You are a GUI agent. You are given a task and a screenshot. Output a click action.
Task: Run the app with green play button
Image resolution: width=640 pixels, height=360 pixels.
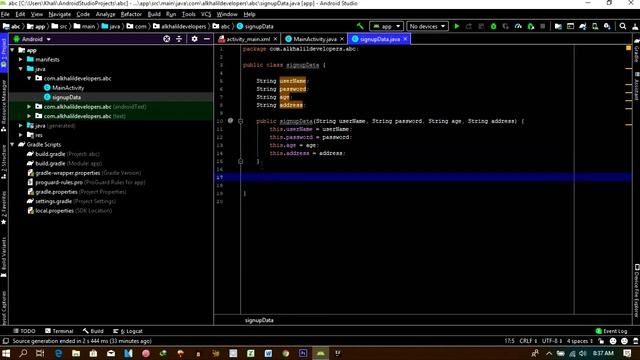coord(457,26)
